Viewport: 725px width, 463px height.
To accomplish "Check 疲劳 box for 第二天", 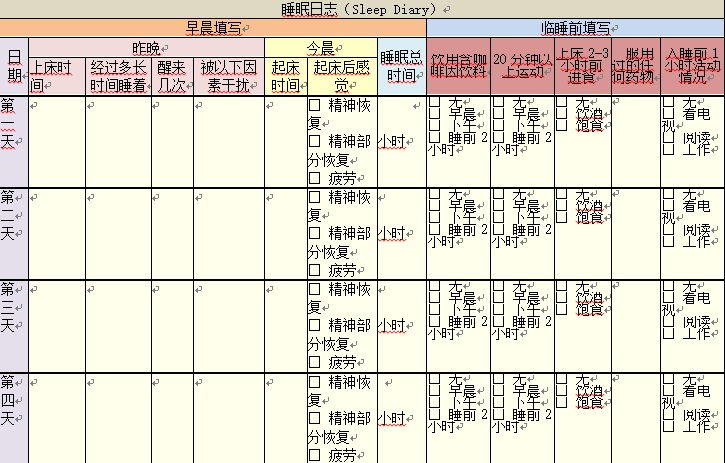I will point(314,270).
